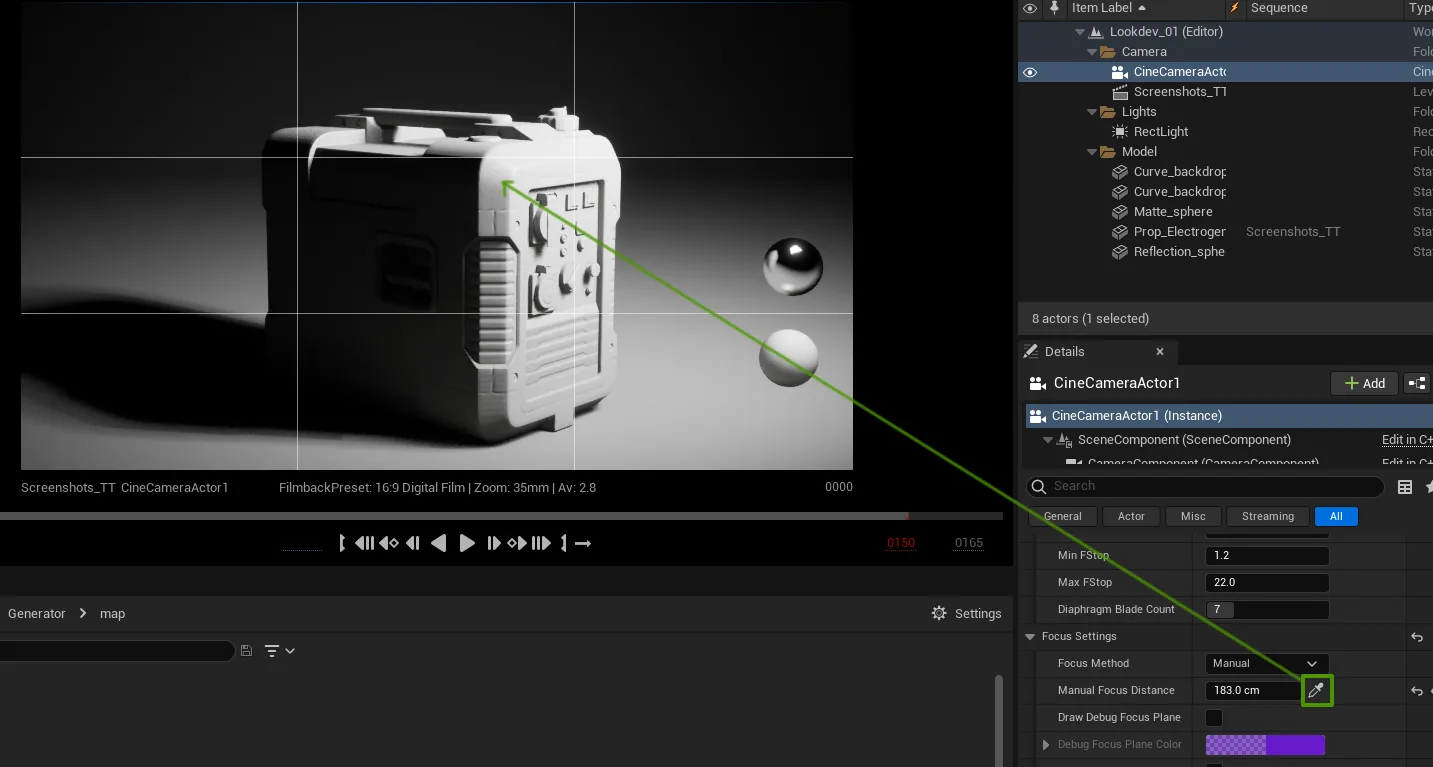Click the focus distance eyedropper picker
This screenshot has height=767, width=1433.
1317,690
